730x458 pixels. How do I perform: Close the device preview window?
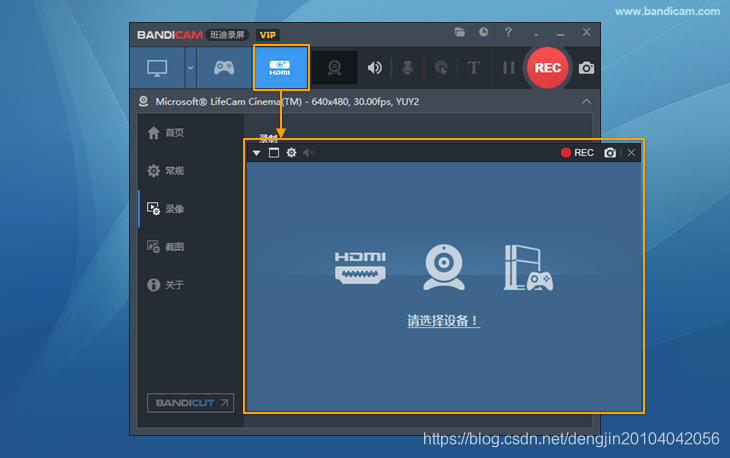[631, 153]
